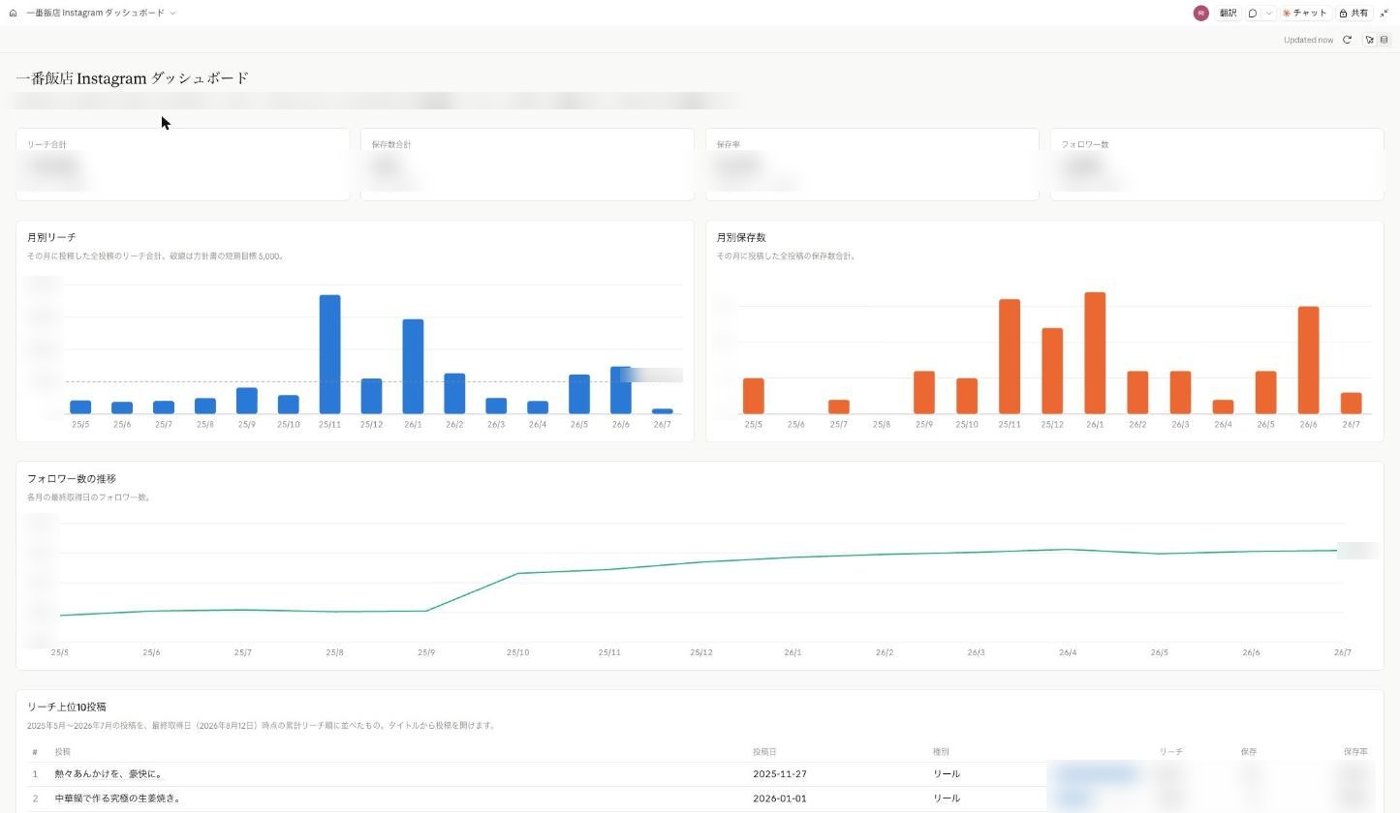The image size is (1400, 813).
Task: Expand the chevron beside the comment icon
Action: coord(1269,13)
